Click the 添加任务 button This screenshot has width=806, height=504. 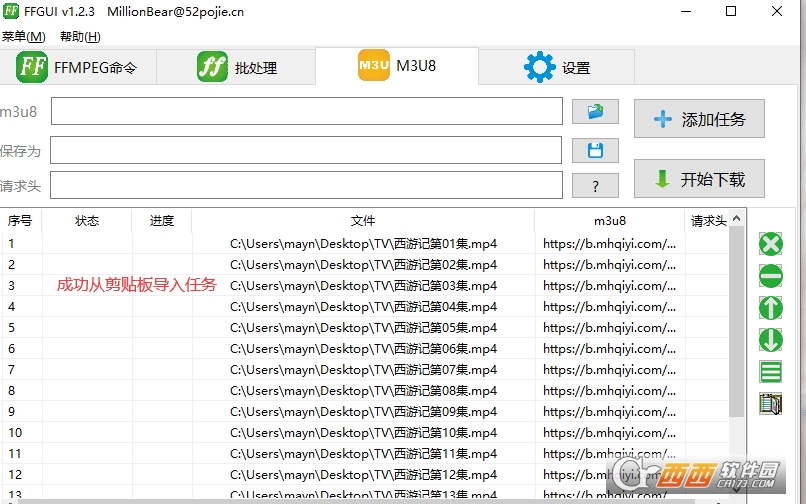click(699, 119)
